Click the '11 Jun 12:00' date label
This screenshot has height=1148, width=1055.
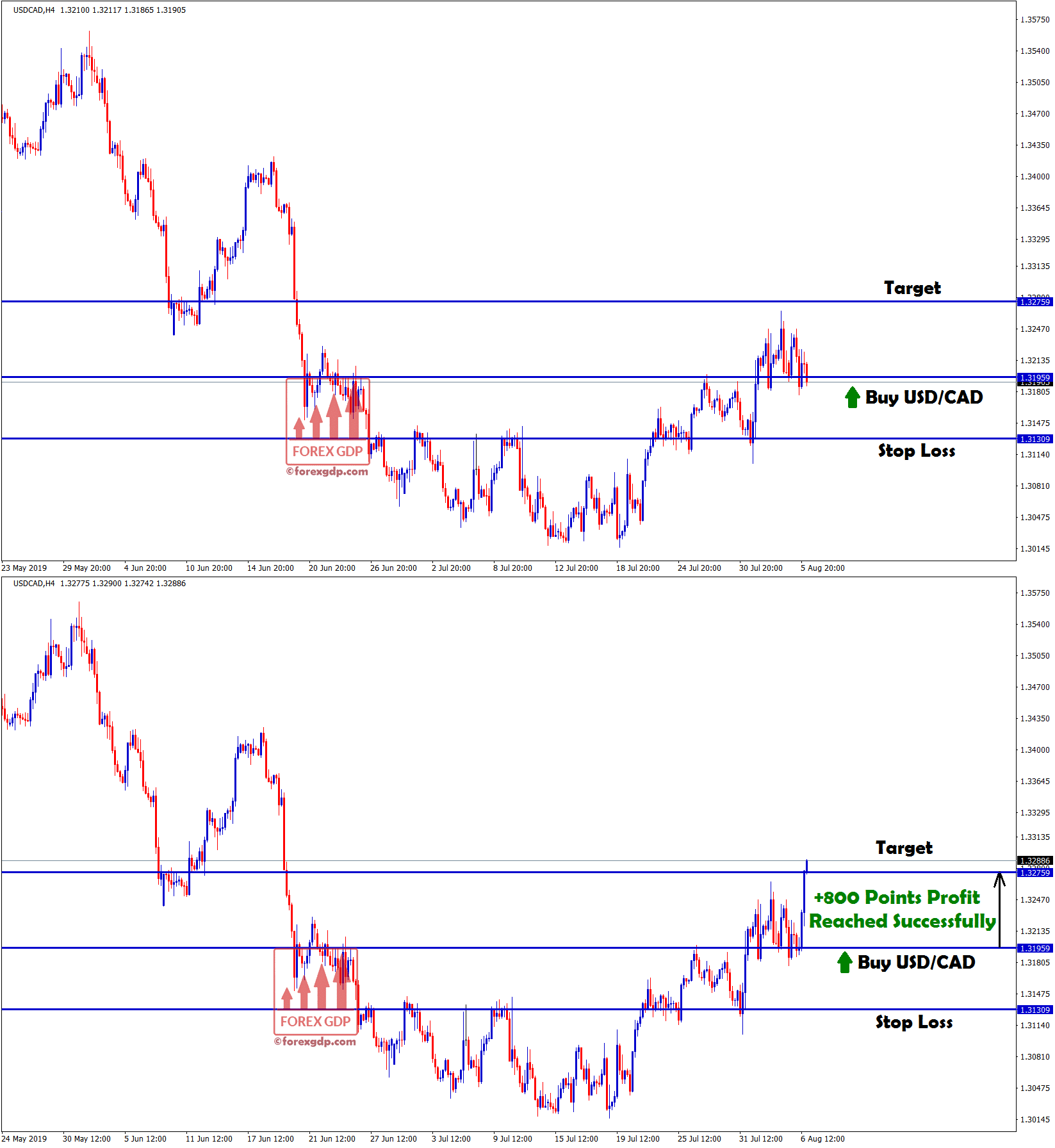[x=209, y=1139]
